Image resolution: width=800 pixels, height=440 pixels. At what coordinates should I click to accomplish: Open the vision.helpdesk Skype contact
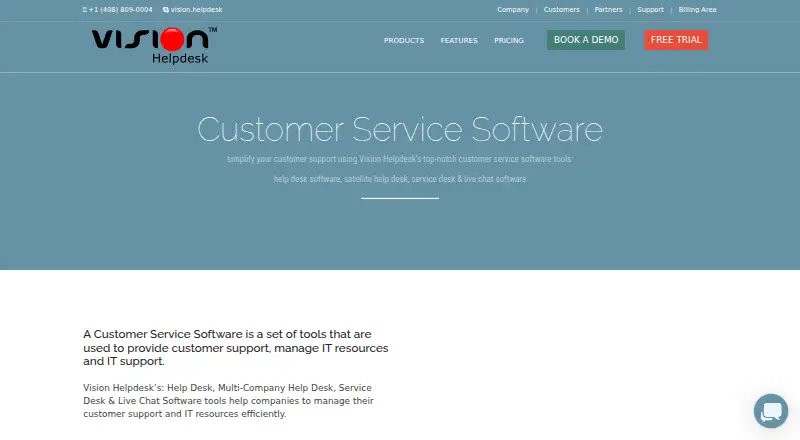(192, 10)
